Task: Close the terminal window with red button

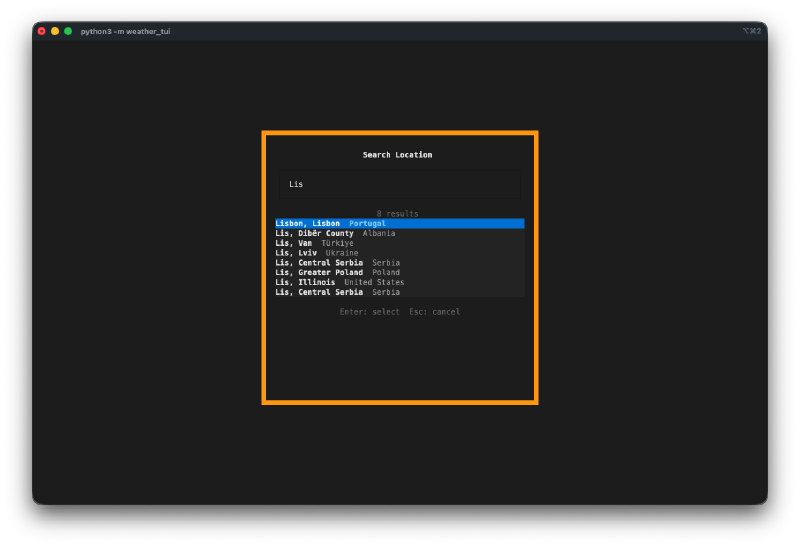Action: [x=42, y=31]
